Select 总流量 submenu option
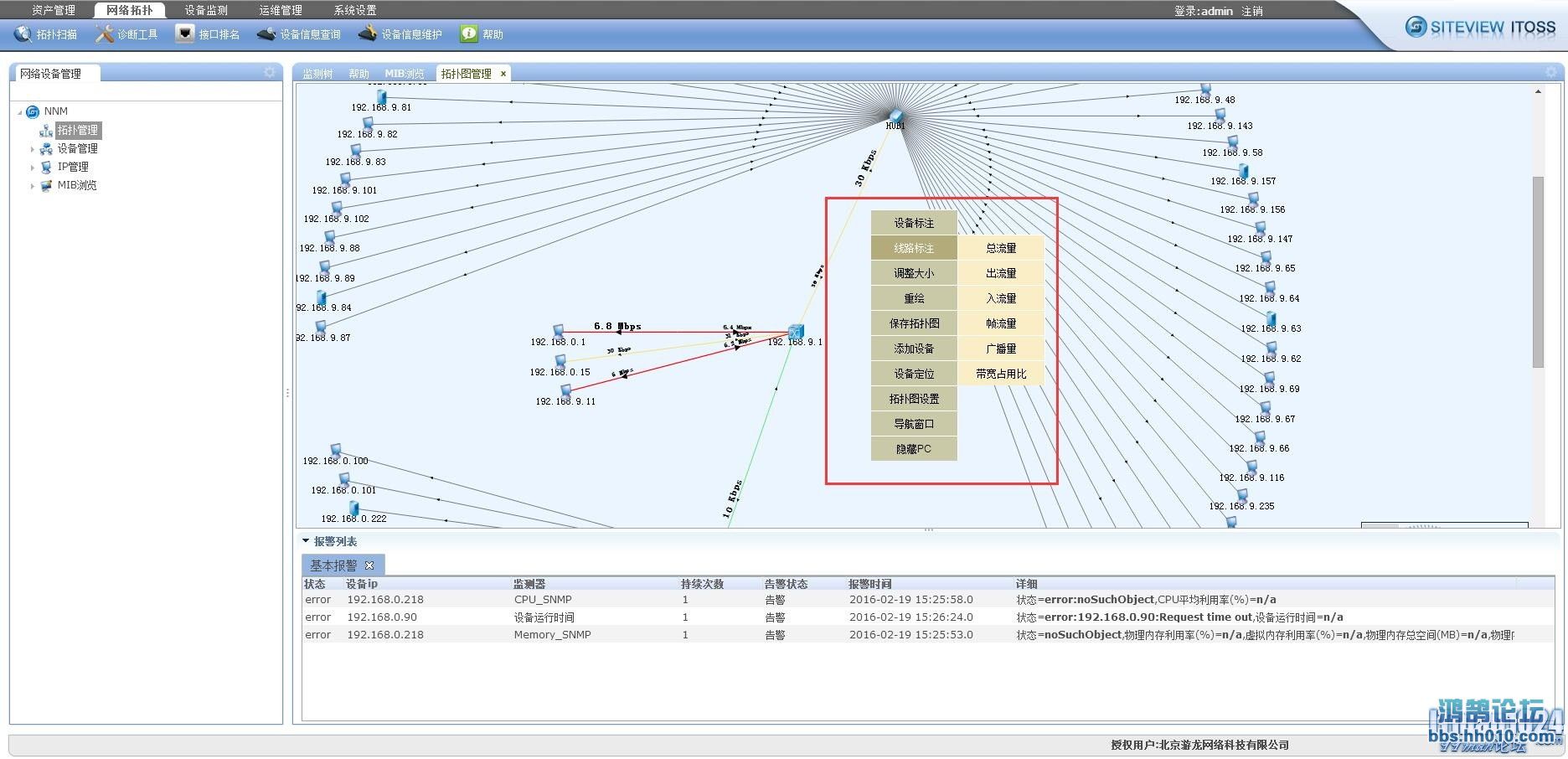Viewport: 1568px width, 759px height. [x=1001, y=248]
